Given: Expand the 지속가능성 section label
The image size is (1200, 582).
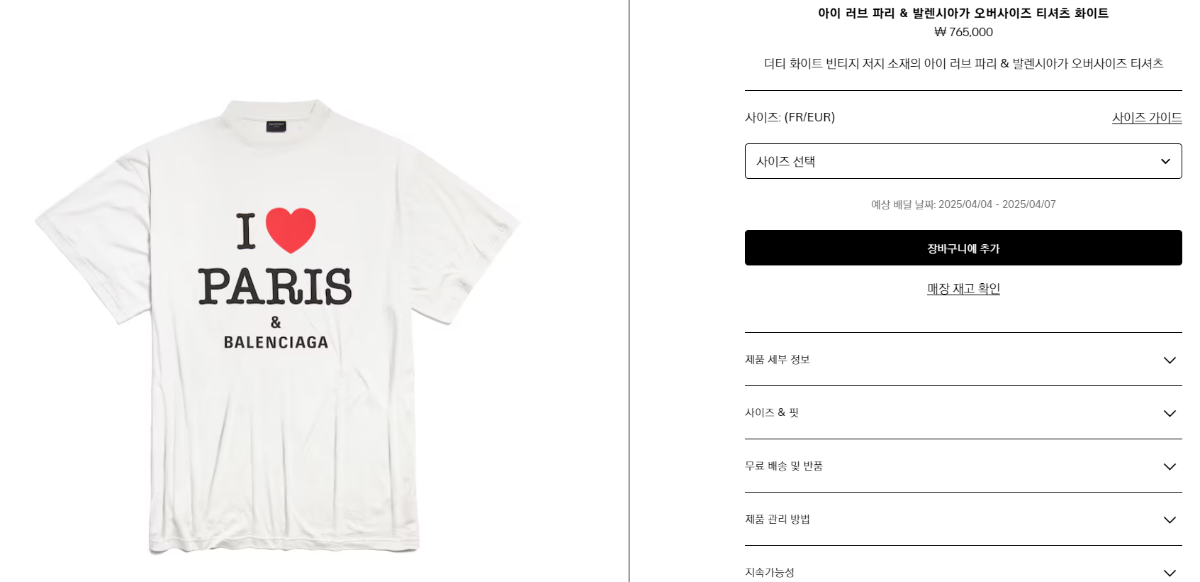Looking at the screenshot, I should tap(769, 573).
